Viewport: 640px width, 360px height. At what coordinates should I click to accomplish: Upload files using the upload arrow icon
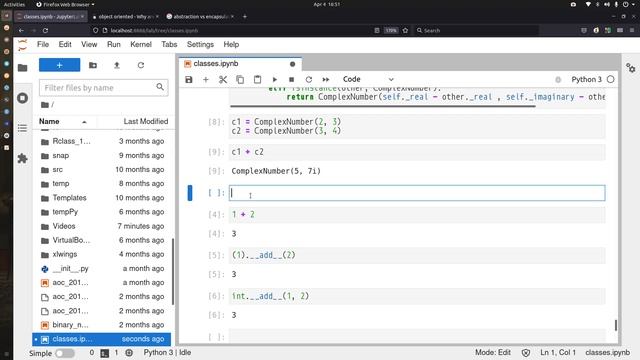click(117, 65)
